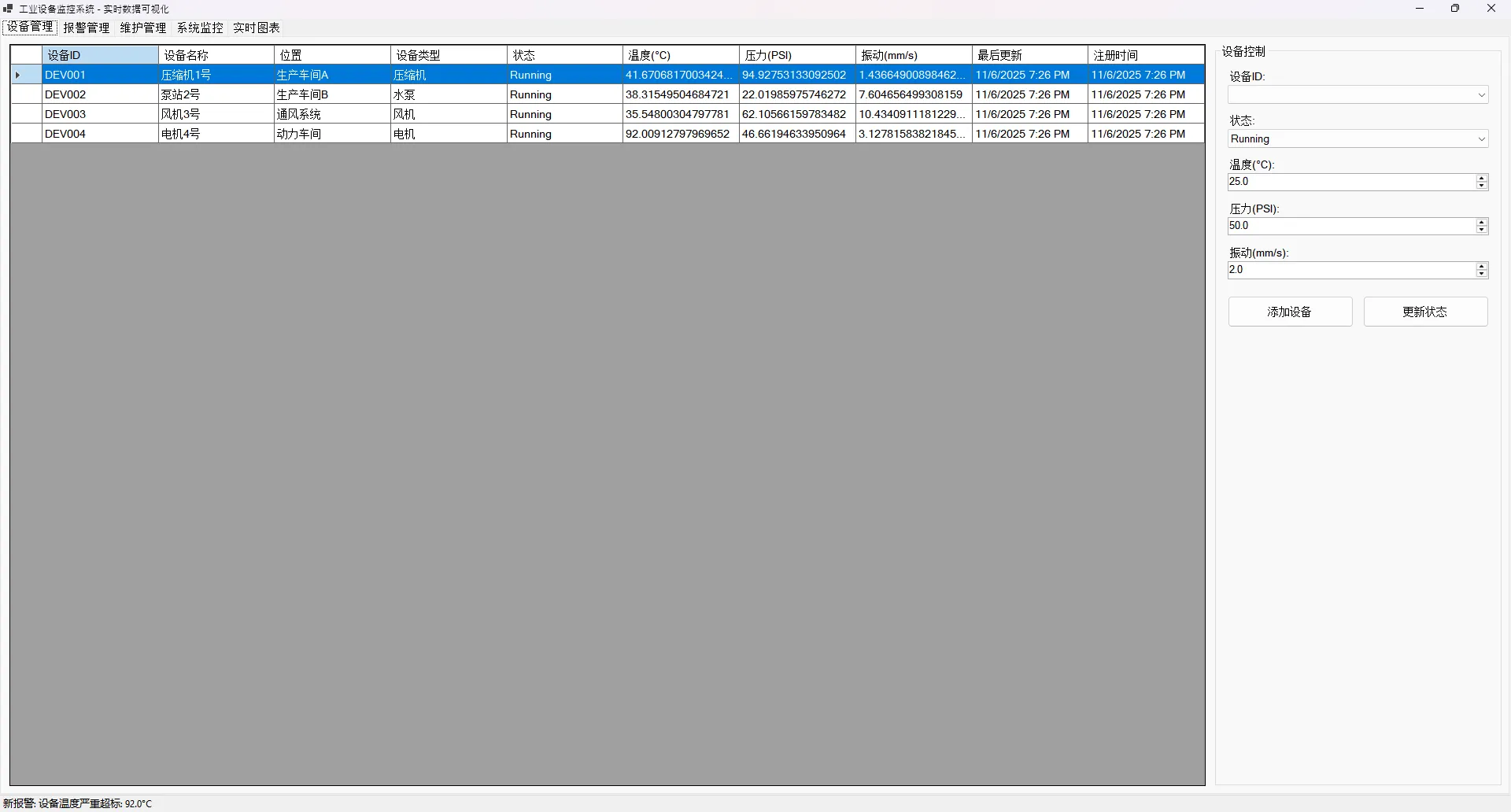Sort by the 温度(°C) column header
The height and width of the screenshot is (812, 1511).
click(x=682, y=55)
